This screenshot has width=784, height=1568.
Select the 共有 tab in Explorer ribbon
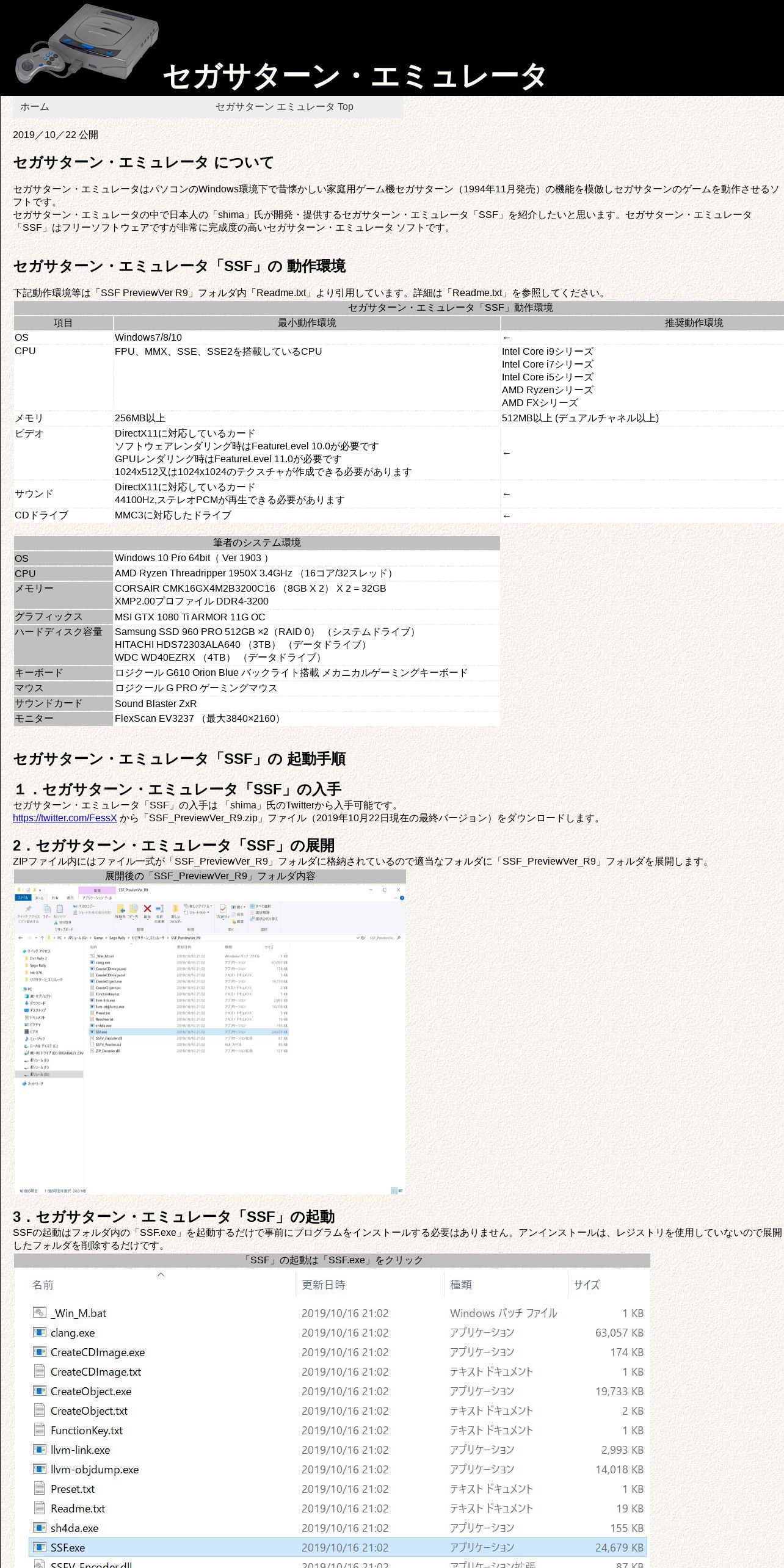[55, 898]
